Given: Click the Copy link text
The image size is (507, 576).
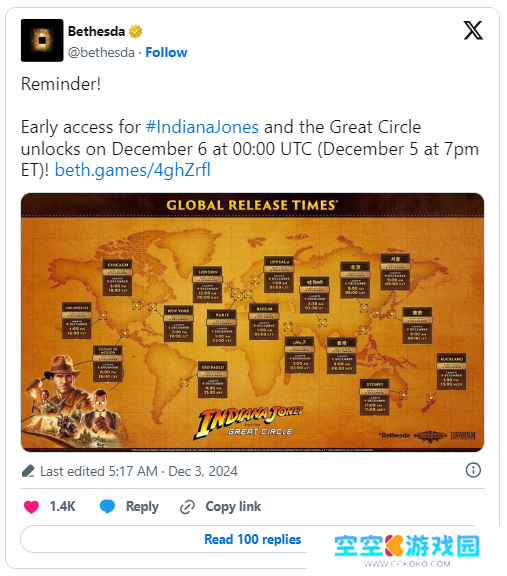Looking at the screenshot, I should coord(233,507).
